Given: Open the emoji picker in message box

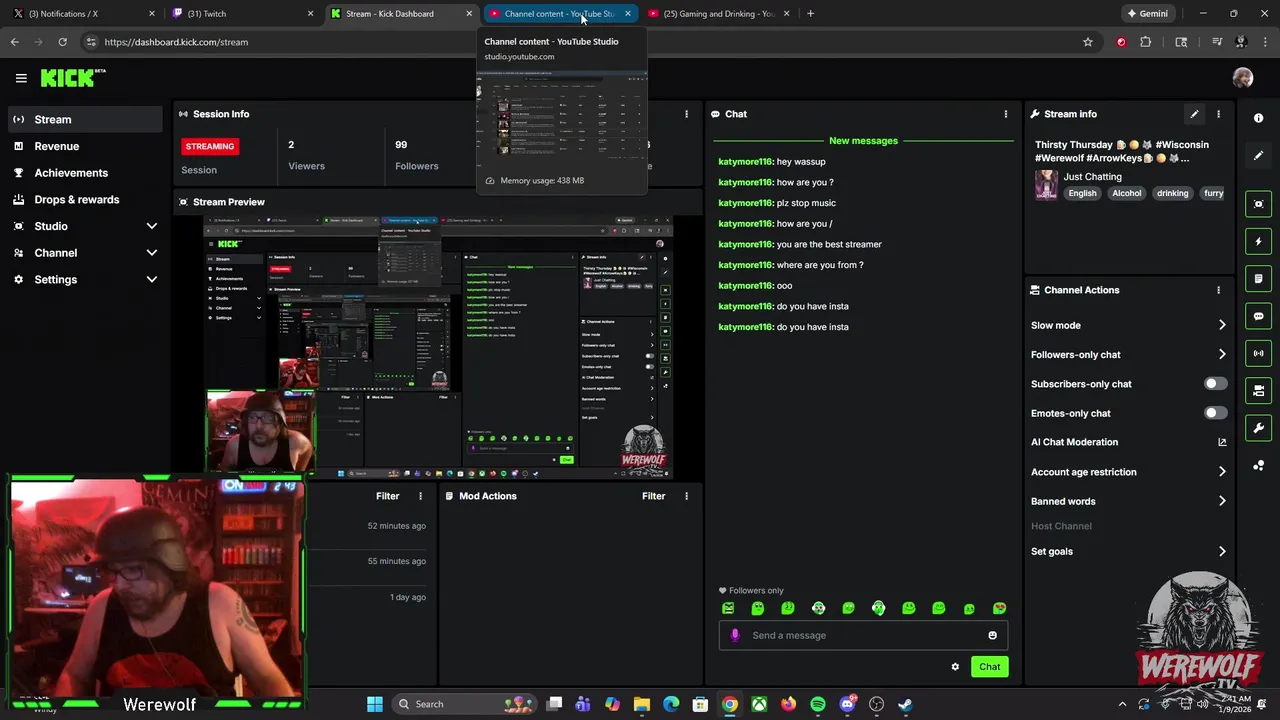Looking at the screenshot, I should [992, 635].
